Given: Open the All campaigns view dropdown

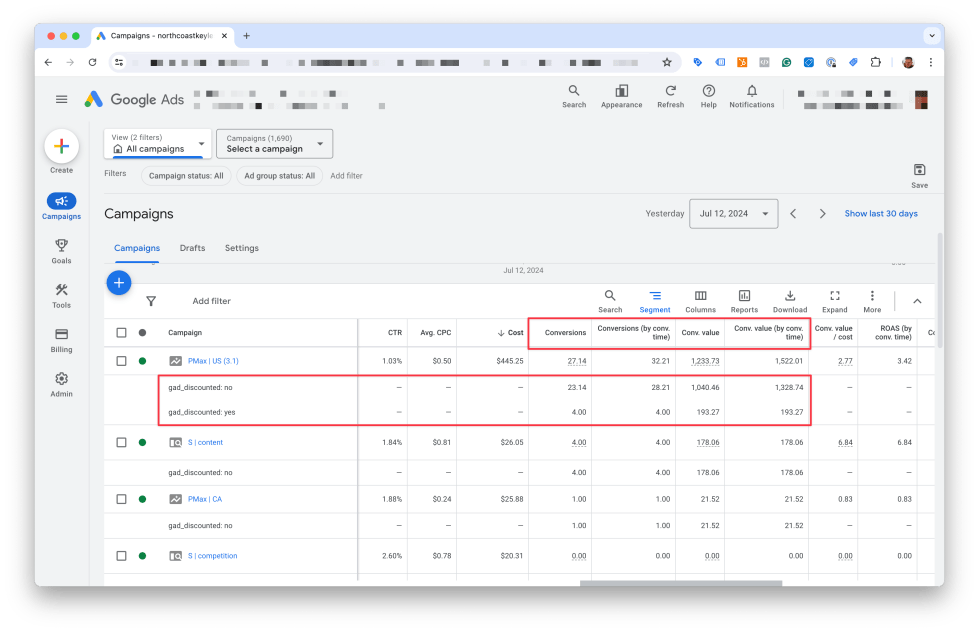Looking at the screenshot, I should [158, 144].
